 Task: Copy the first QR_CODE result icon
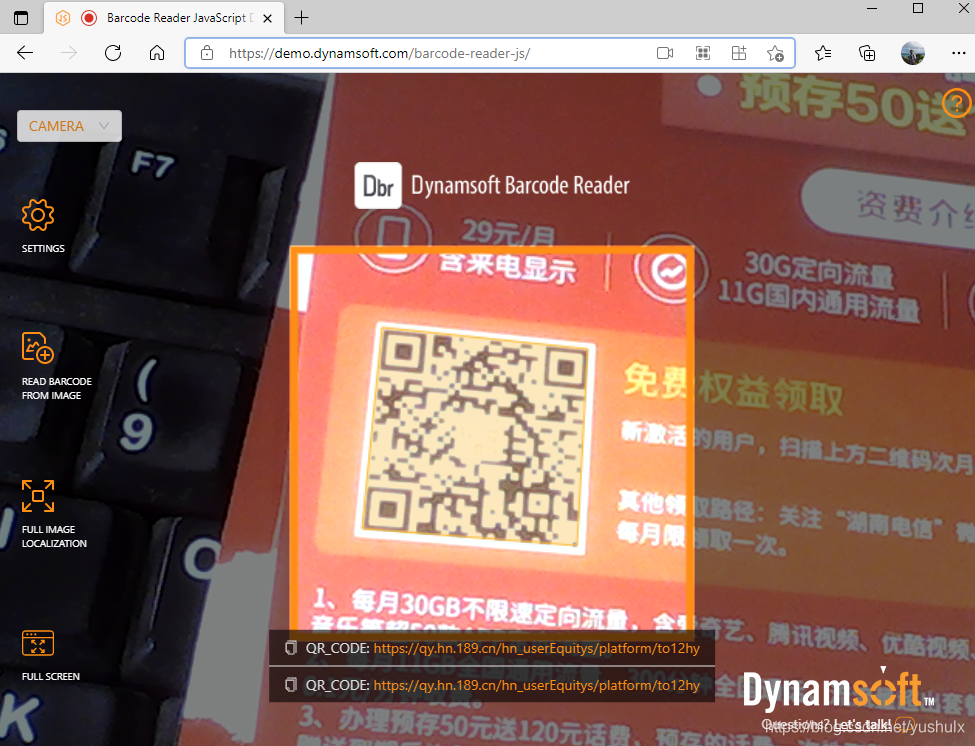pos(290,648)
